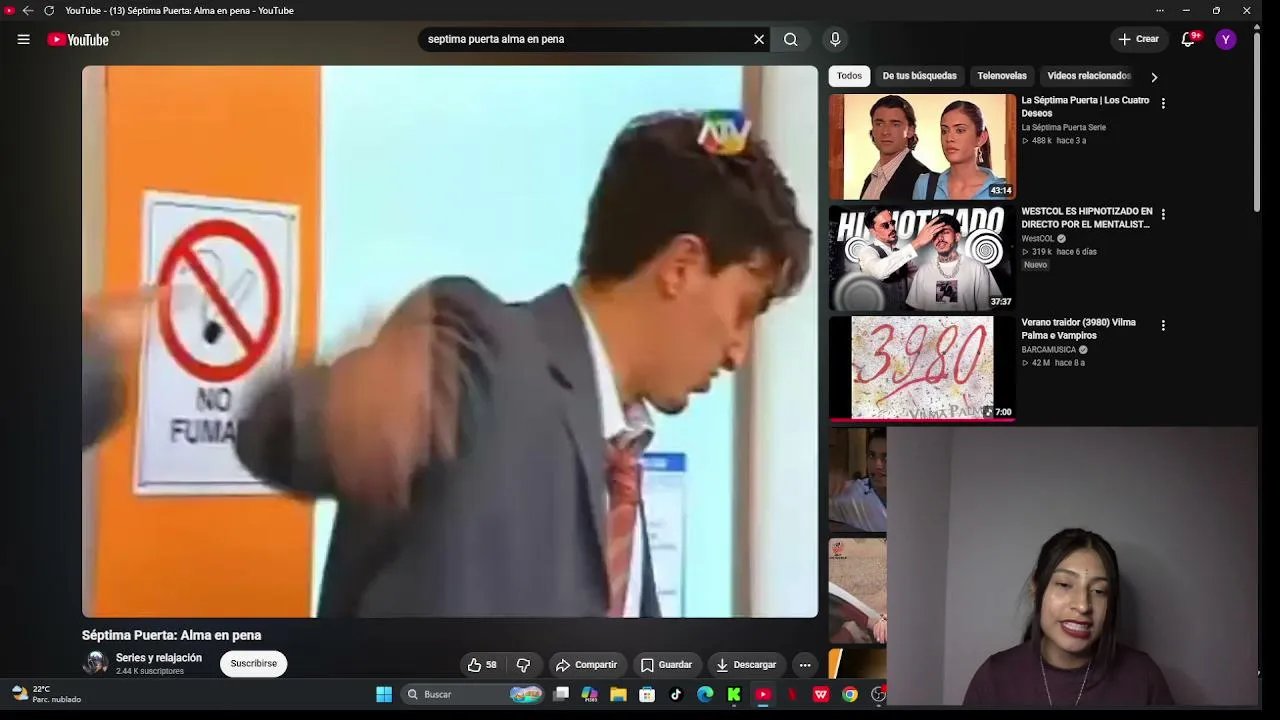Visit La Séptima Puerta Serie channel
This screenshot has height=720, width=1280.
(1063, 128)
